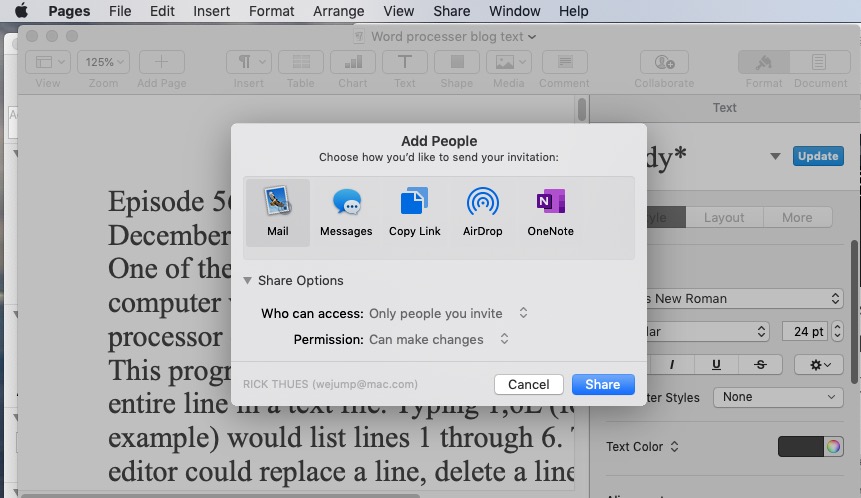Open the 125% Zoom dropdown
The height and width of the screenshot is (498, 861).
tap(103, 62)
